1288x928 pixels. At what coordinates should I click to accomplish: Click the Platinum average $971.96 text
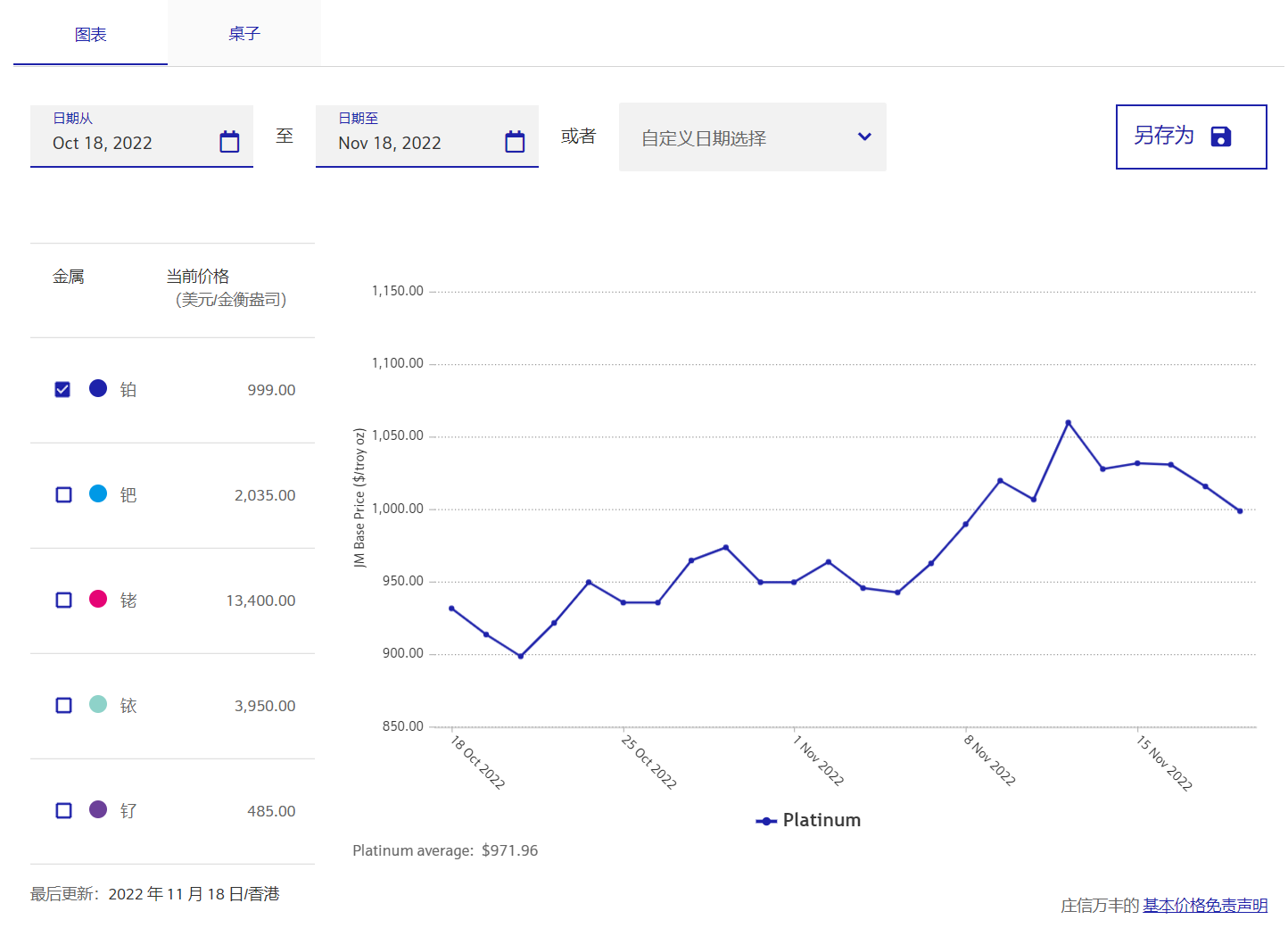pos(445,850)
